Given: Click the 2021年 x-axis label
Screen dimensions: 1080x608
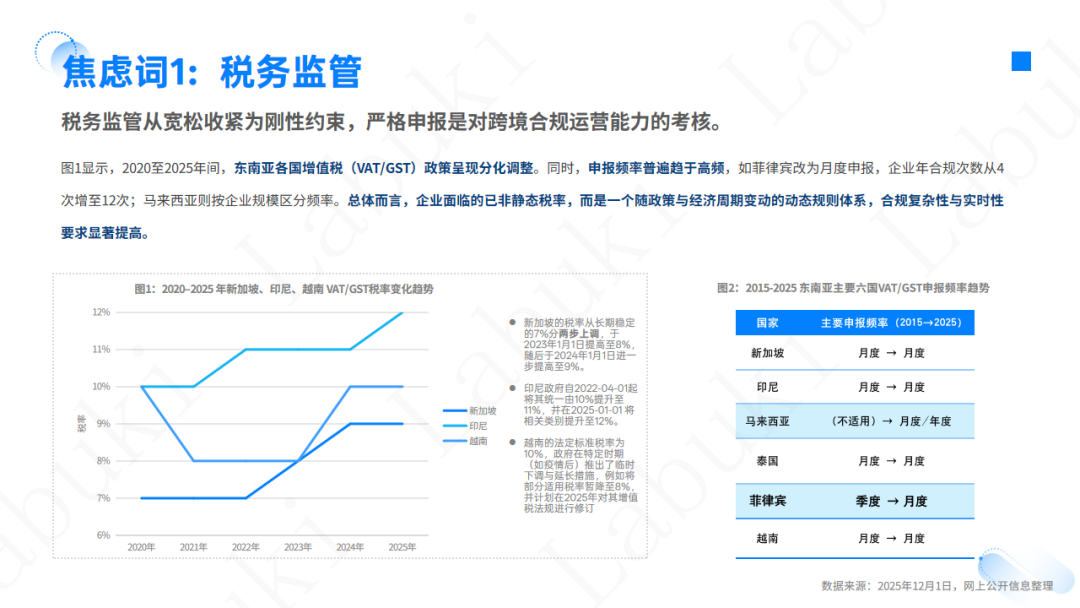Looking at the screenshot, I should (194, 547).
